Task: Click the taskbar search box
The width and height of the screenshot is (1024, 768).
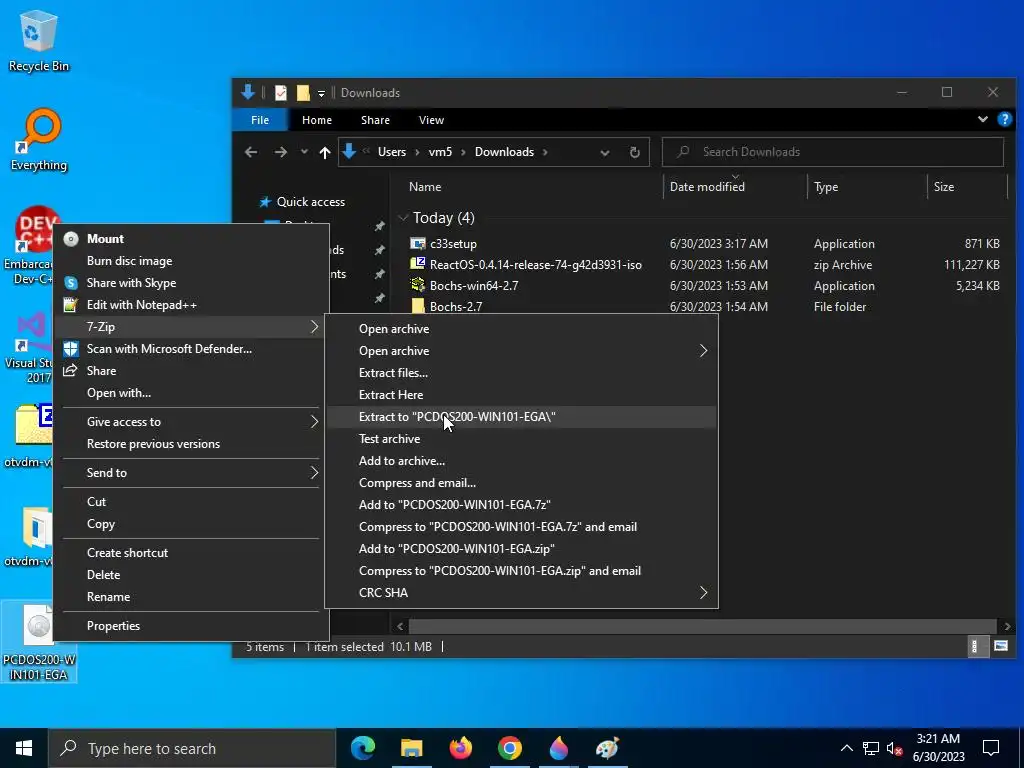Action: pos(192,748)
